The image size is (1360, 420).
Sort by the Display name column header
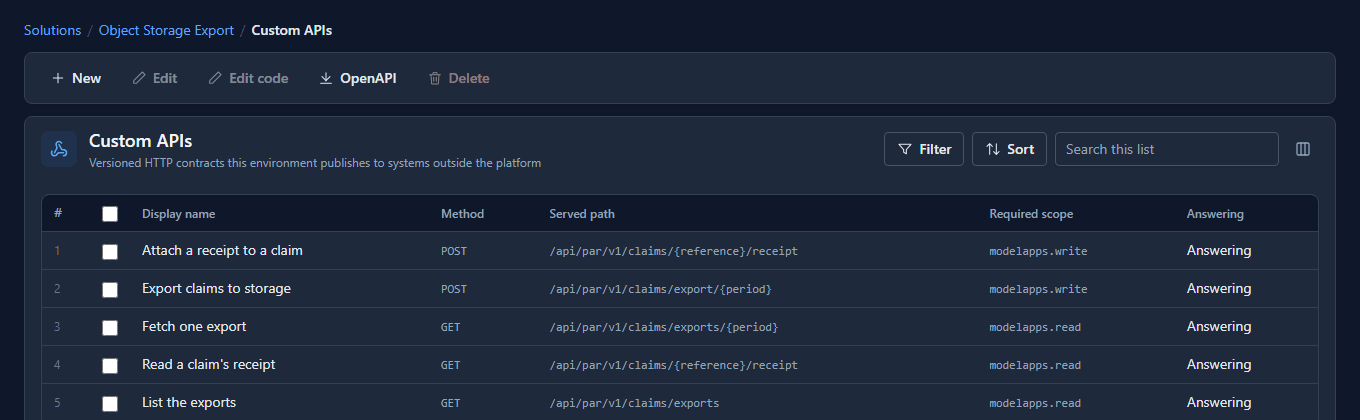tap(178, 214)
